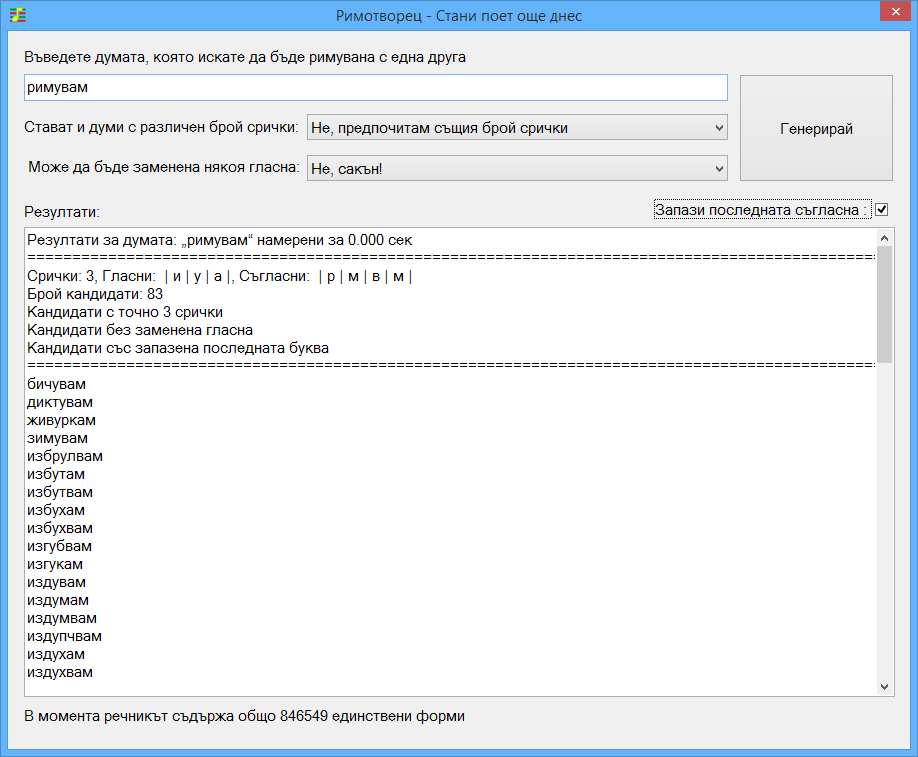Click the result word издухам

pos(56,654)
